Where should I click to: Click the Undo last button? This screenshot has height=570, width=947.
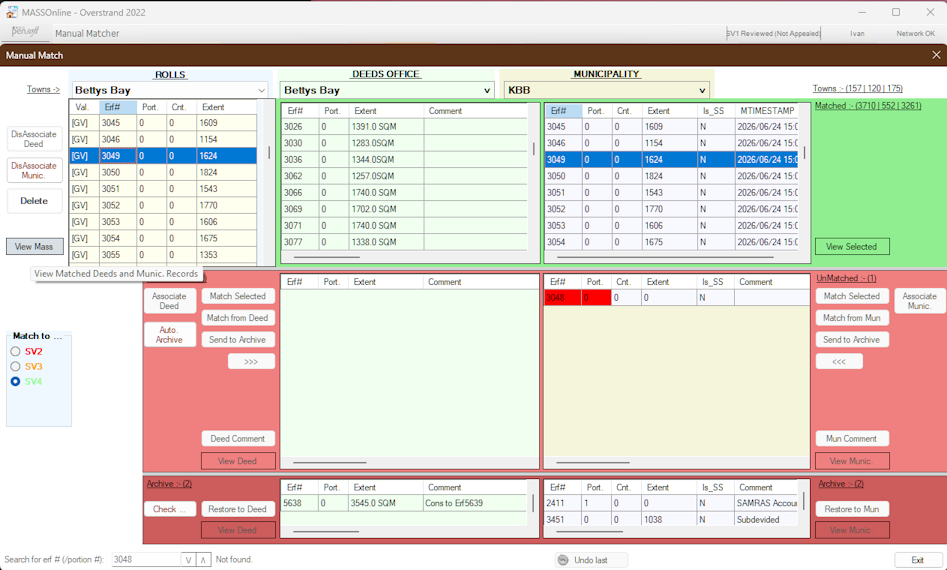tap(592, 560)
